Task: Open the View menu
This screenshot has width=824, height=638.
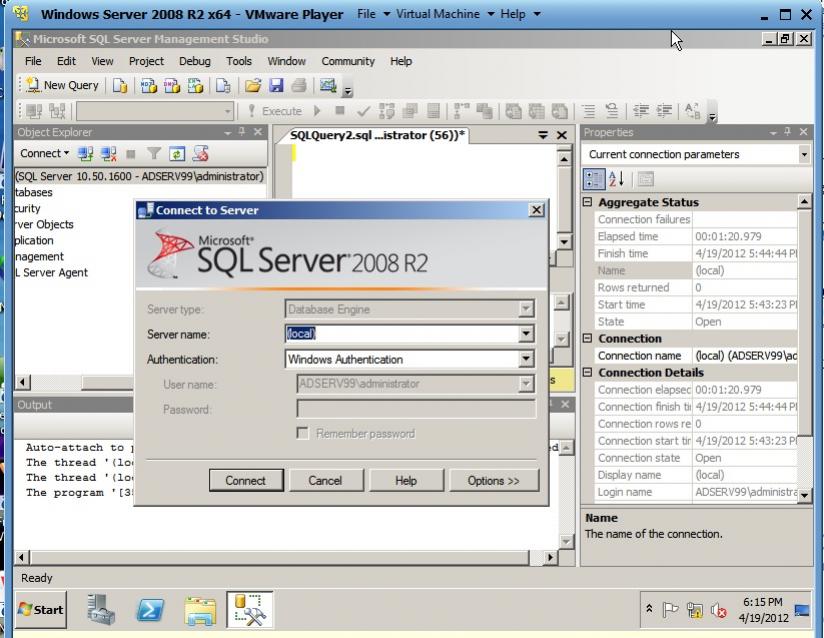Action: [102, 61]
